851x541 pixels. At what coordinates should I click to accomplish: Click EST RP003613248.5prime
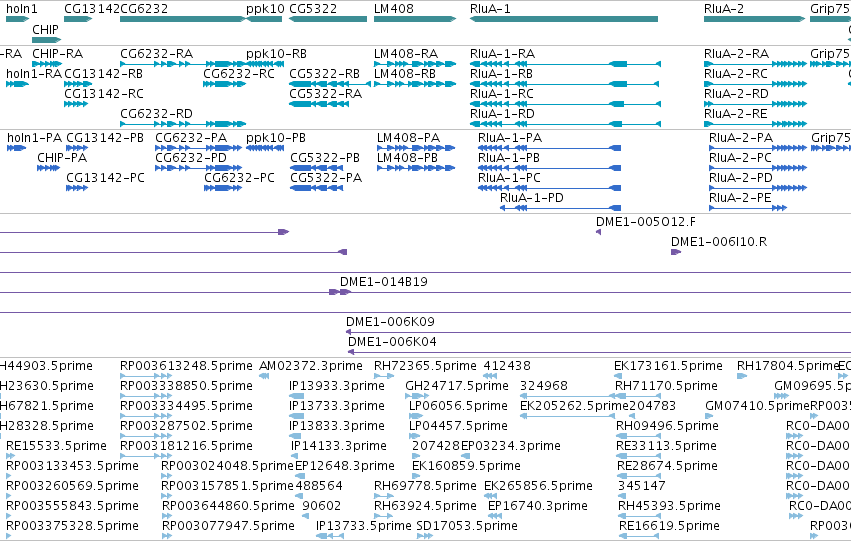(x=146, y=376)
